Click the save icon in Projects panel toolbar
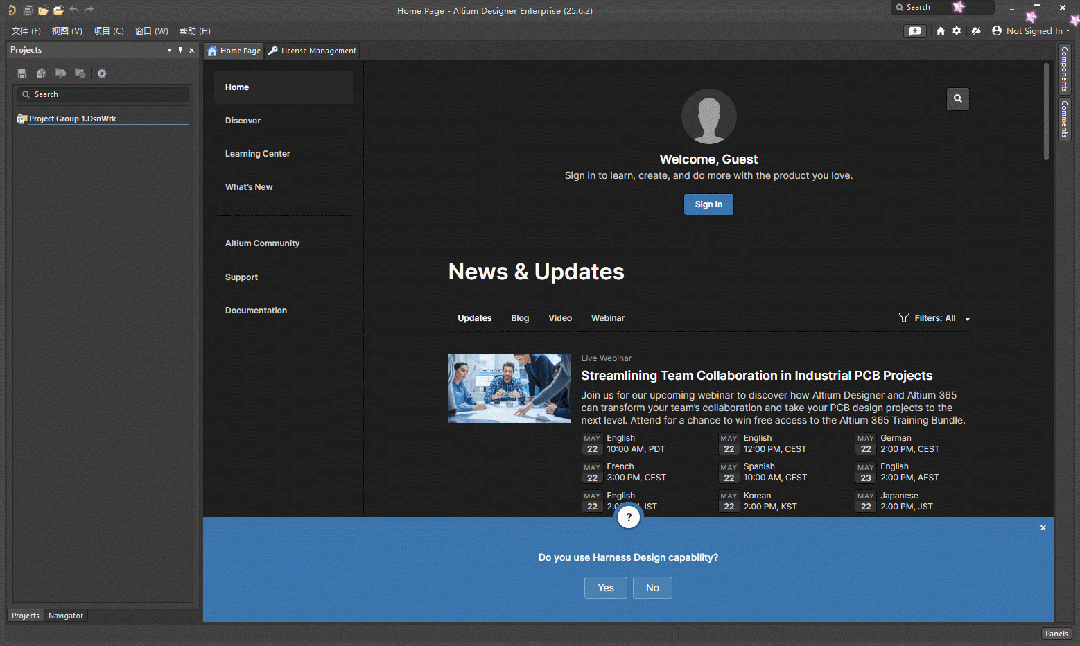The width and height of the screenshot is (1080, 646). (22, 73)
